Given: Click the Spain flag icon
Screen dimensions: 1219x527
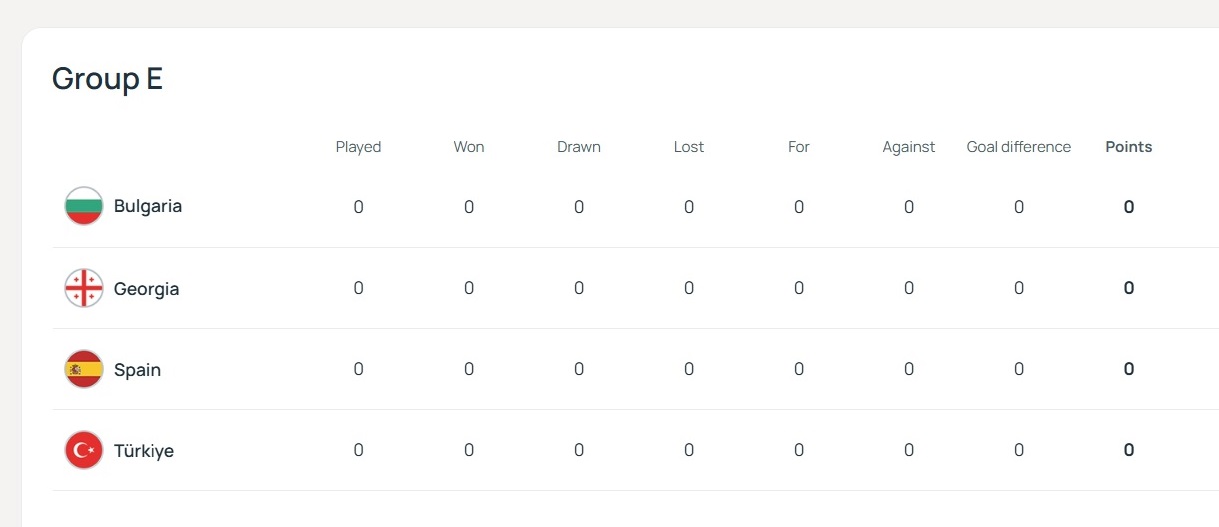Looking at the screenshot, I should [x=84, y=369].
